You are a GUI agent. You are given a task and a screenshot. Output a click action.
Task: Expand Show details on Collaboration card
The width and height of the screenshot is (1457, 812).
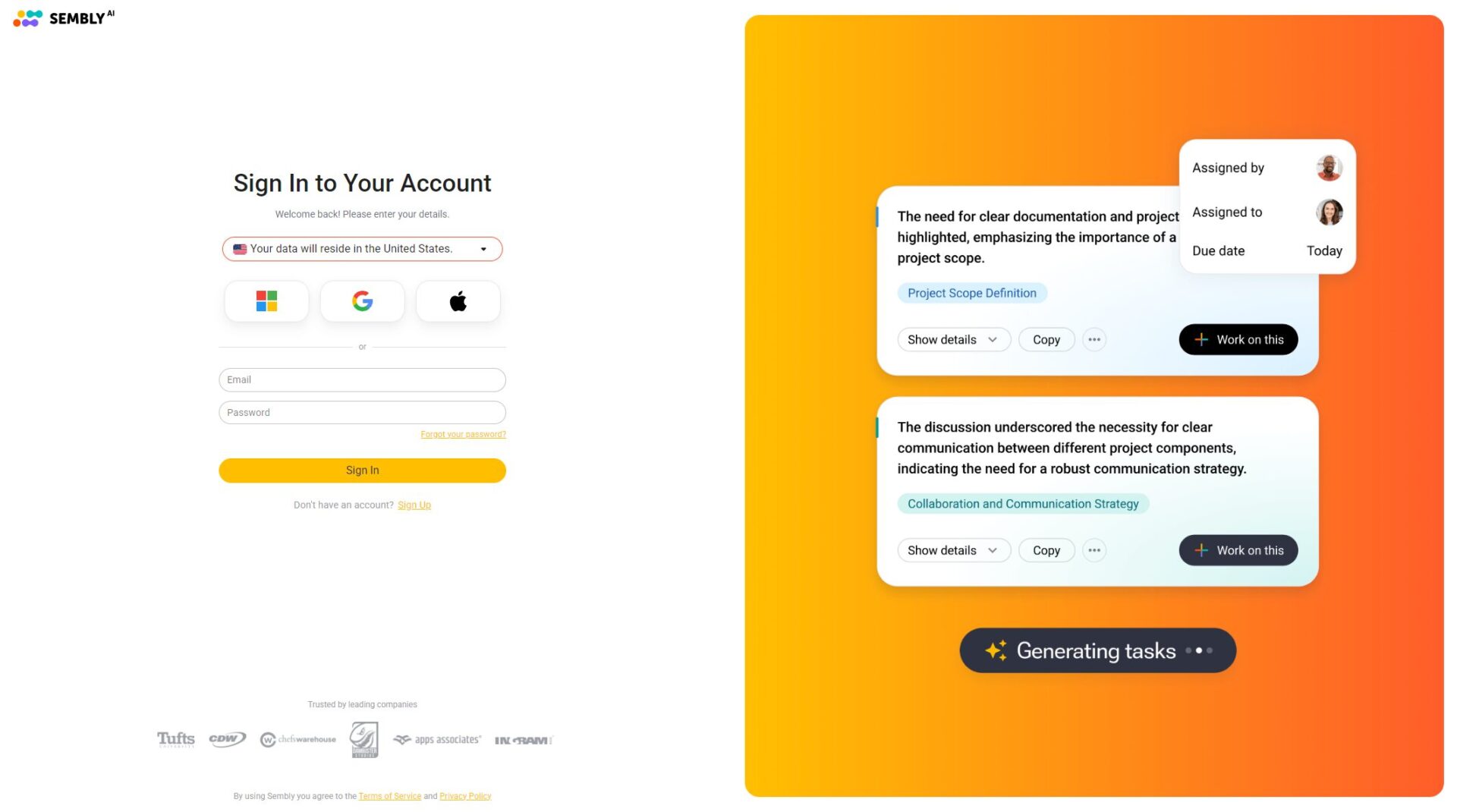953,551
